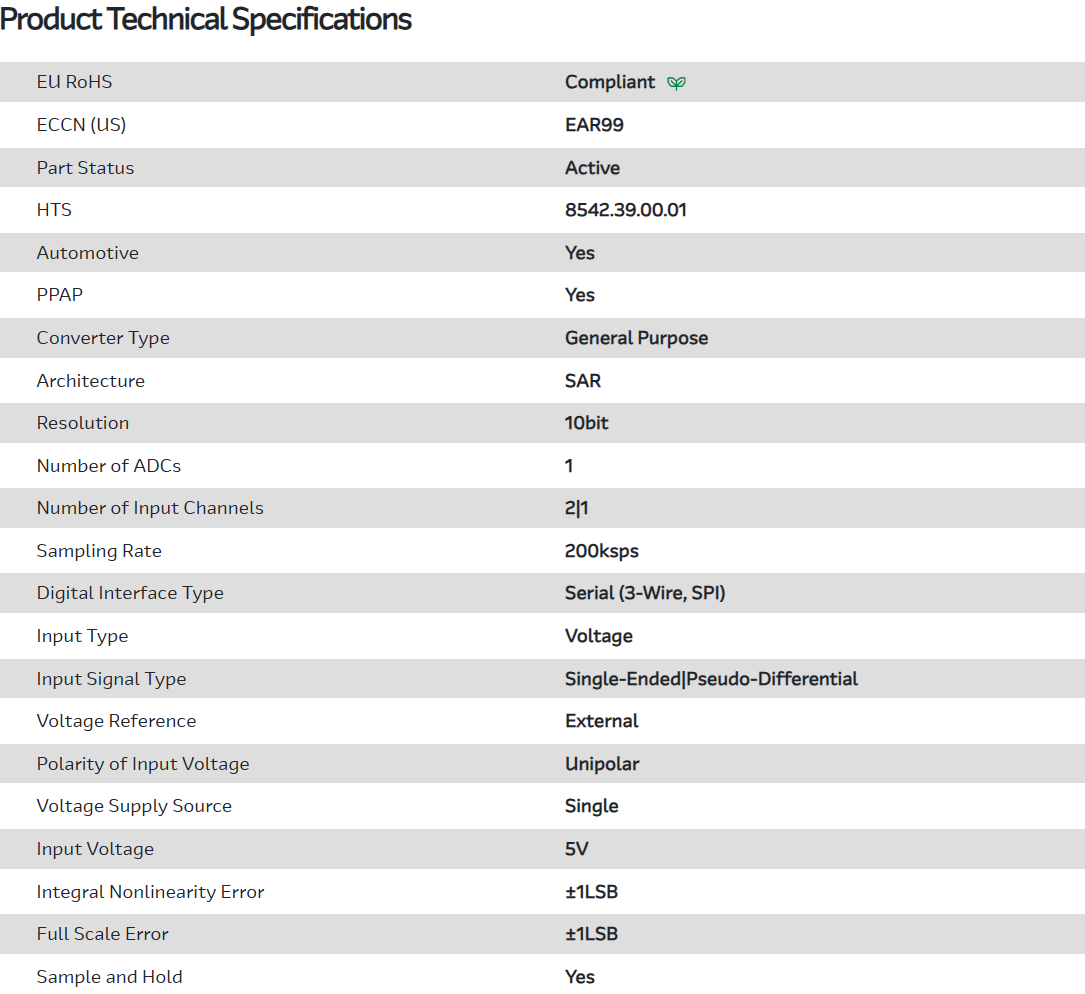The width and height of the screenshot is (1085, 994).
Task: Click the Number of ADCs label
Action: [x=109, y=466]
